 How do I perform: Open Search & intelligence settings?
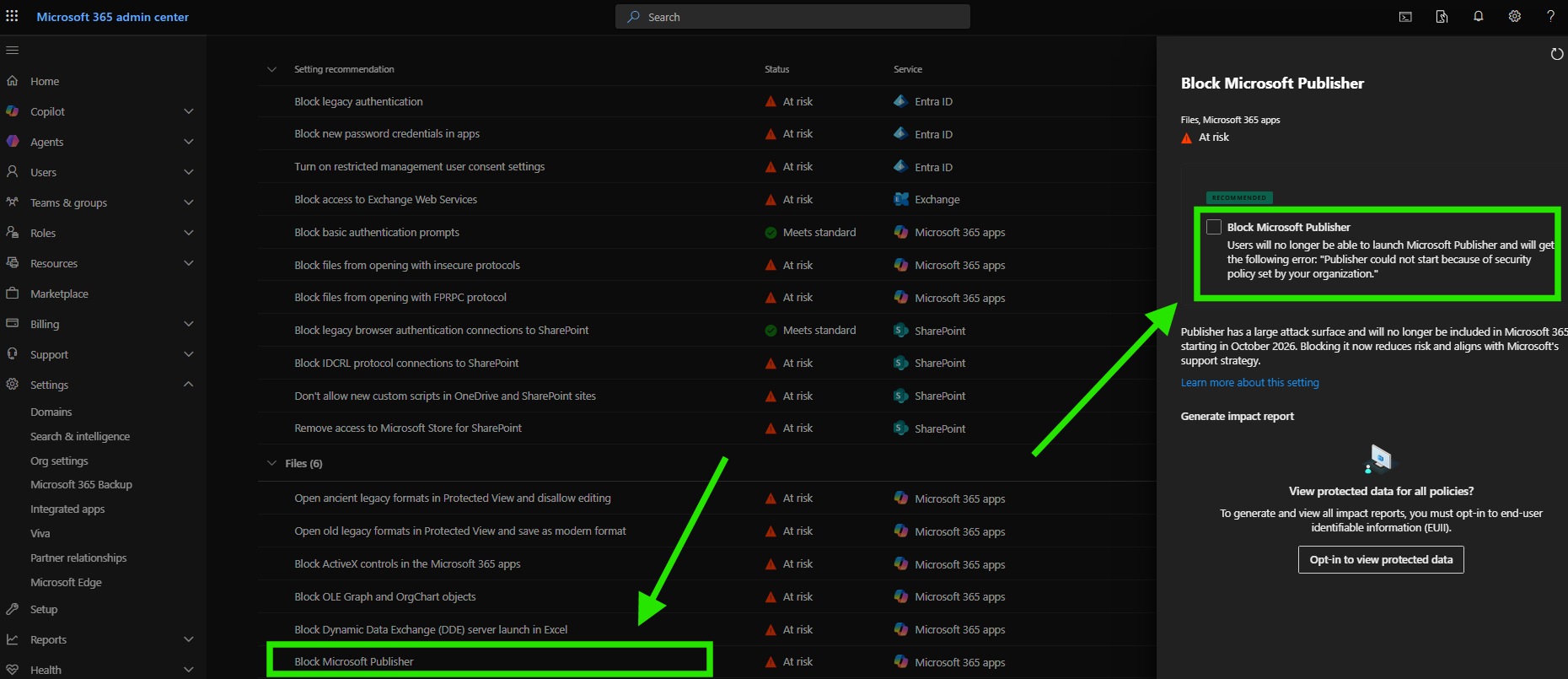[80, 437]
